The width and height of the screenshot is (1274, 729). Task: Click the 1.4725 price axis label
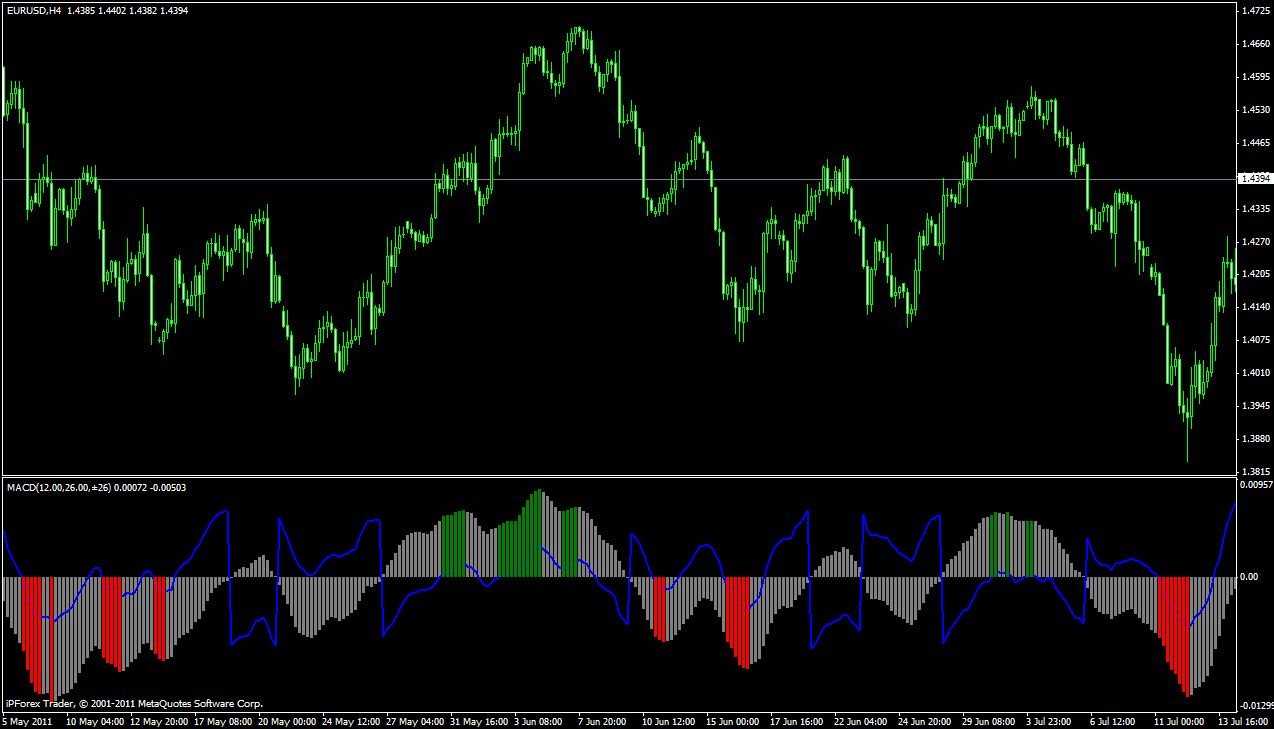point(1255,11)
